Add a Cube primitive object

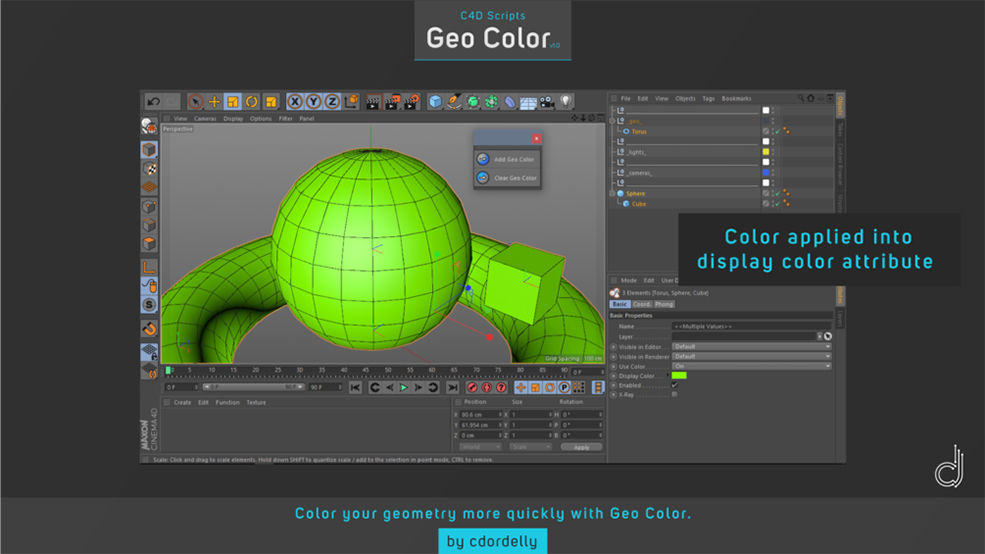pos(435,101)
